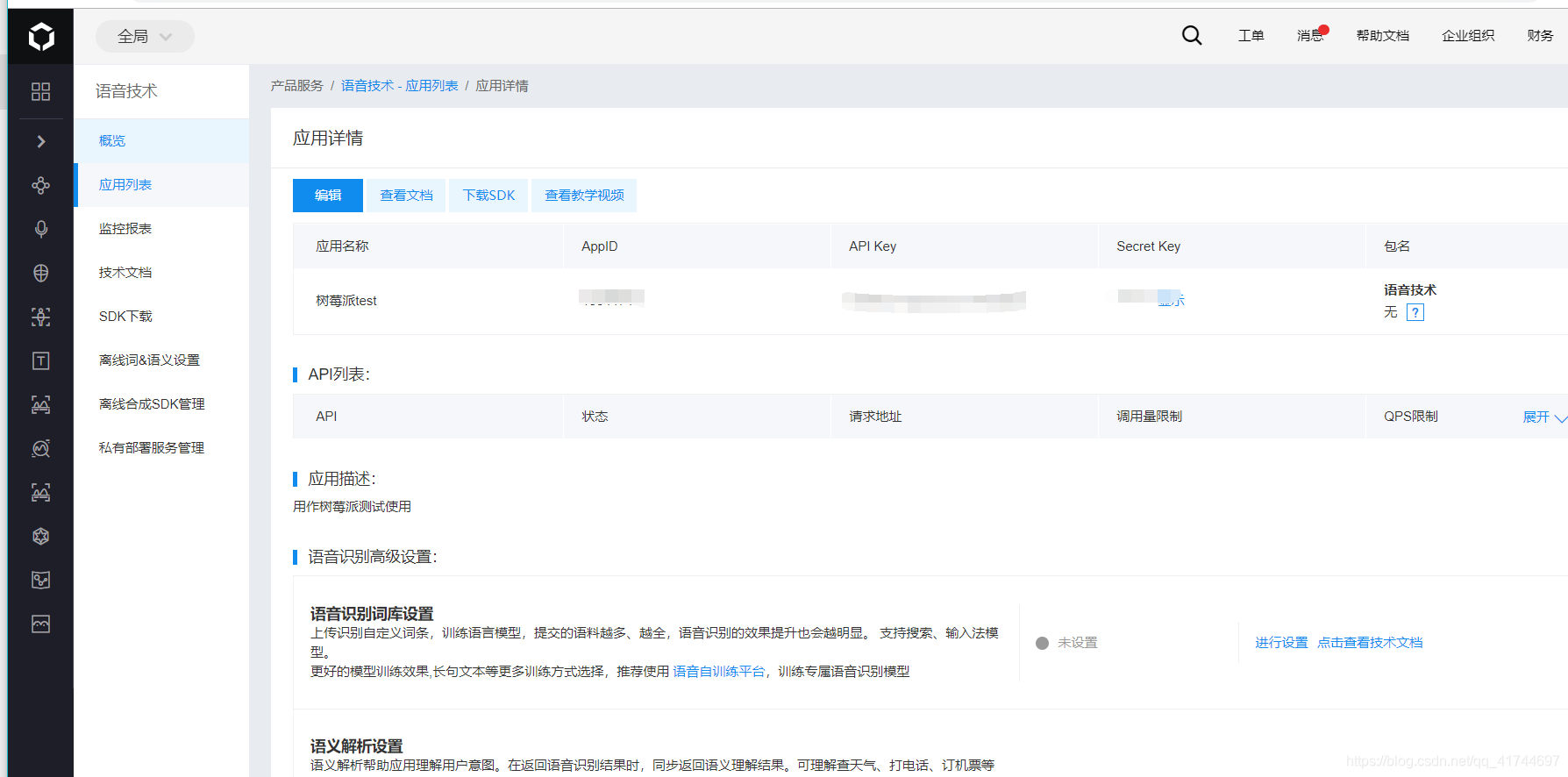This screenshot has height=777, width=1568.
Task: Click the 下载SDK button
Action: pyautogui.click(x=488, y=196)
